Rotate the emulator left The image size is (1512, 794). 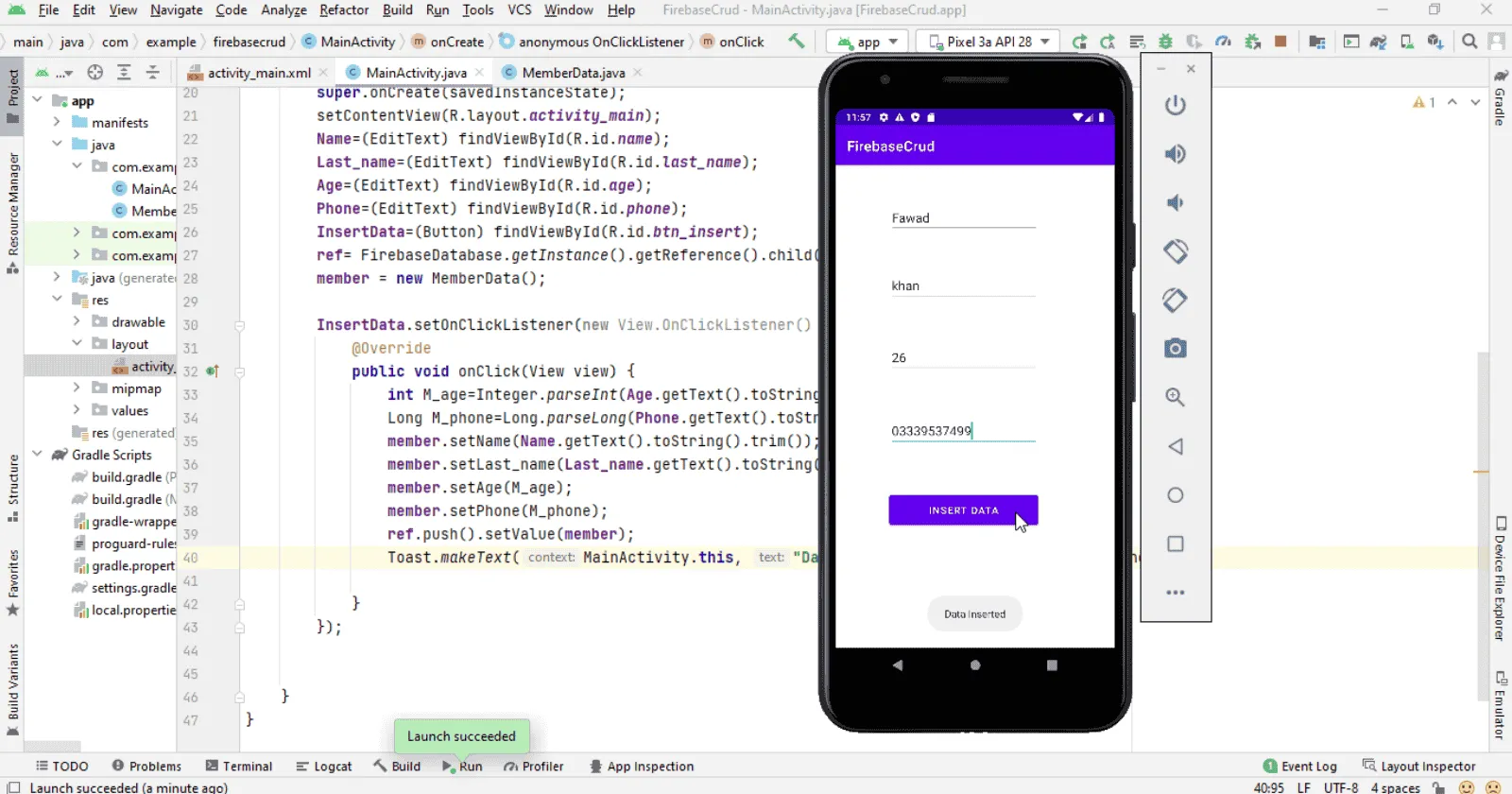(1176, 251)
